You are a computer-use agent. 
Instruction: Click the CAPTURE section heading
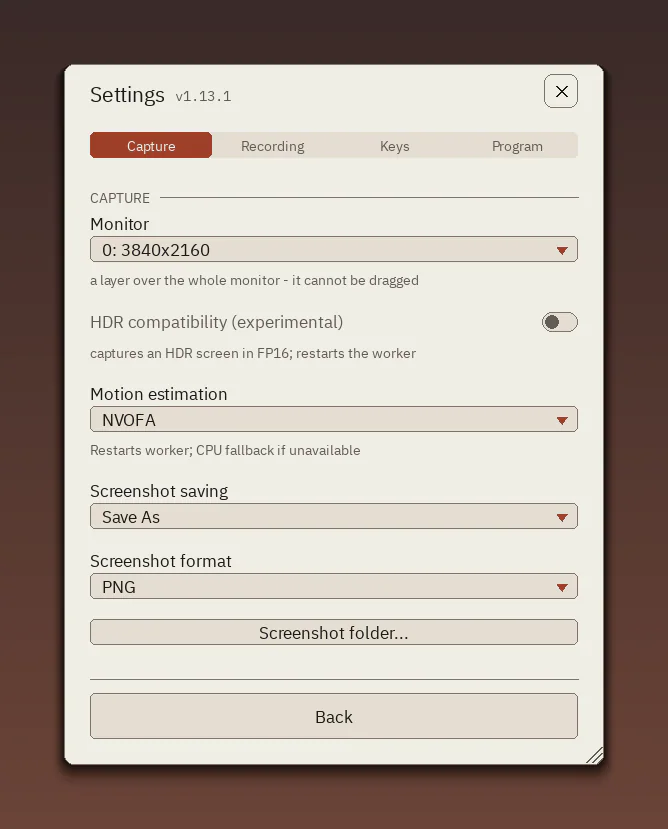[x=120, y=198]
